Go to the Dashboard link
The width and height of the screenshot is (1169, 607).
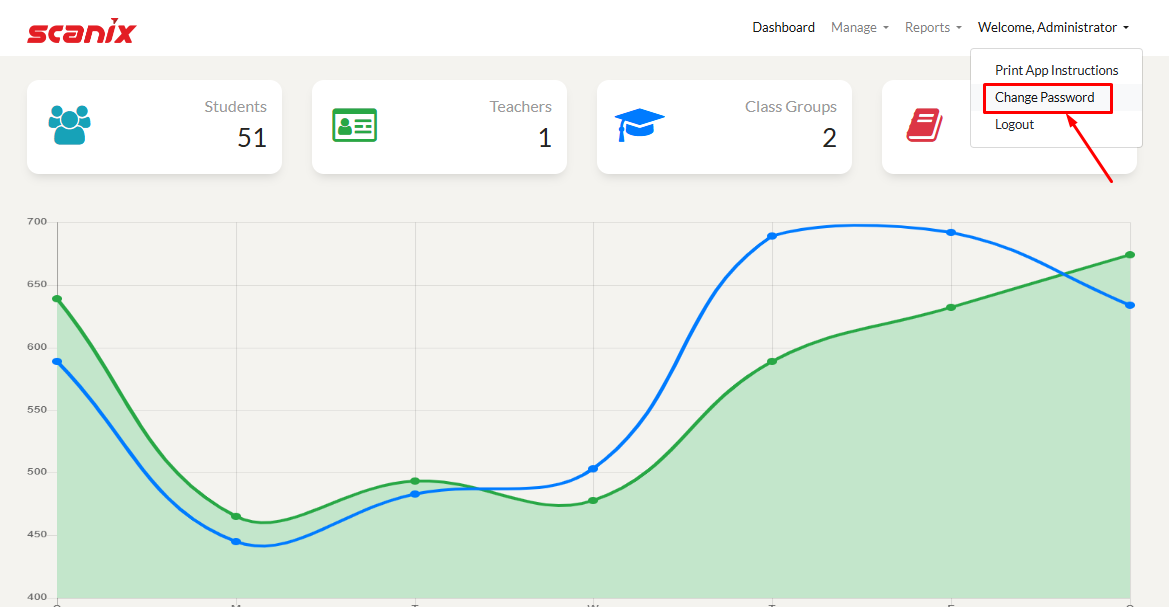783,28
